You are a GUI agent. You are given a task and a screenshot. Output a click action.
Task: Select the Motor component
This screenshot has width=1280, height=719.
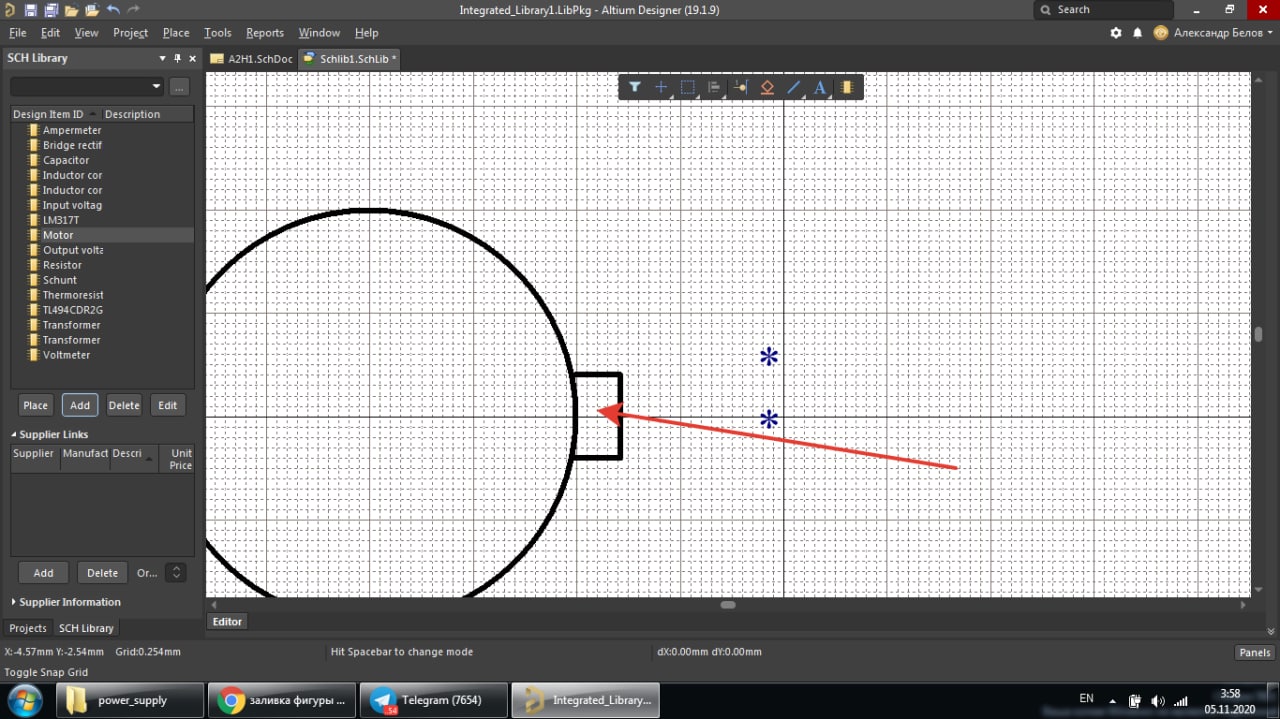58,235
